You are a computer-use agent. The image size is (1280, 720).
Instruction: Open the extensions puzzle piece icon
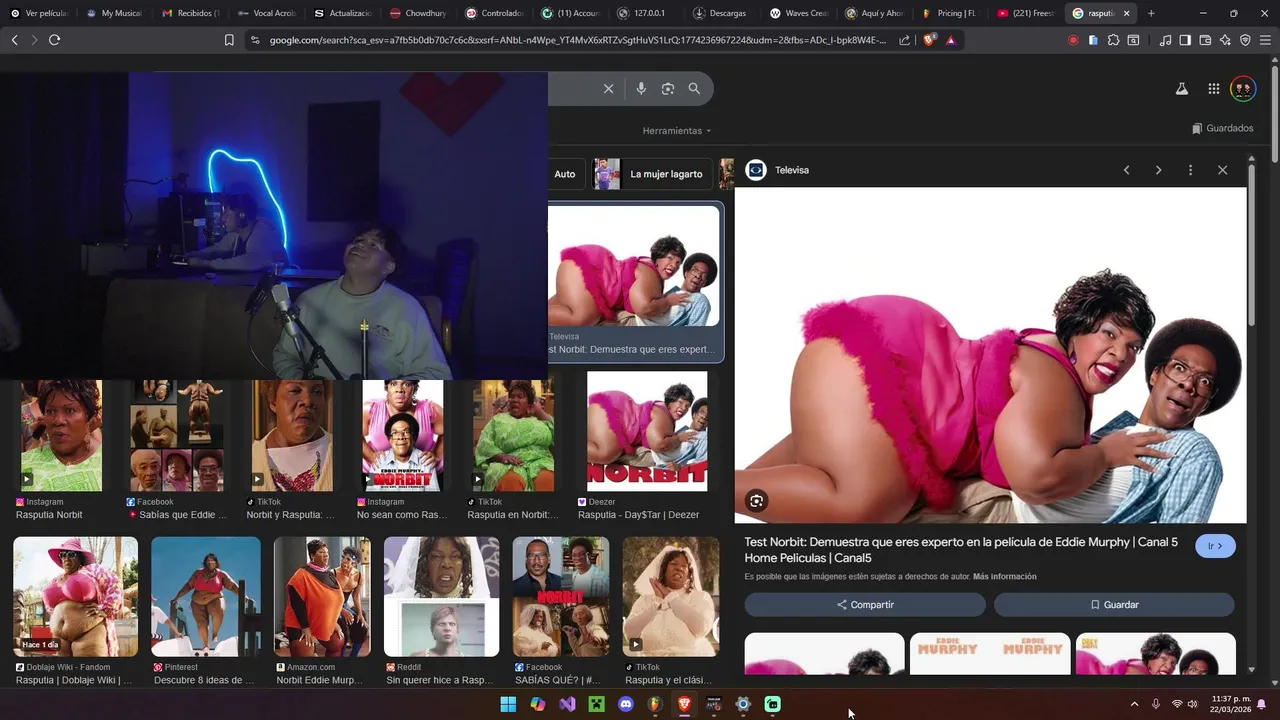[1113, 40]
